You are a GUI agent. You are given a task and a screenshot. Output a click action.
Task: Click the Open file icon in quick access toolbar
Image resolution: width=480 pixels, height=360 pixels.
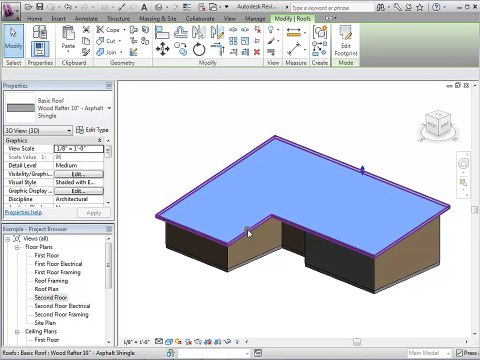pyautogui.click(x=28, y=7)
